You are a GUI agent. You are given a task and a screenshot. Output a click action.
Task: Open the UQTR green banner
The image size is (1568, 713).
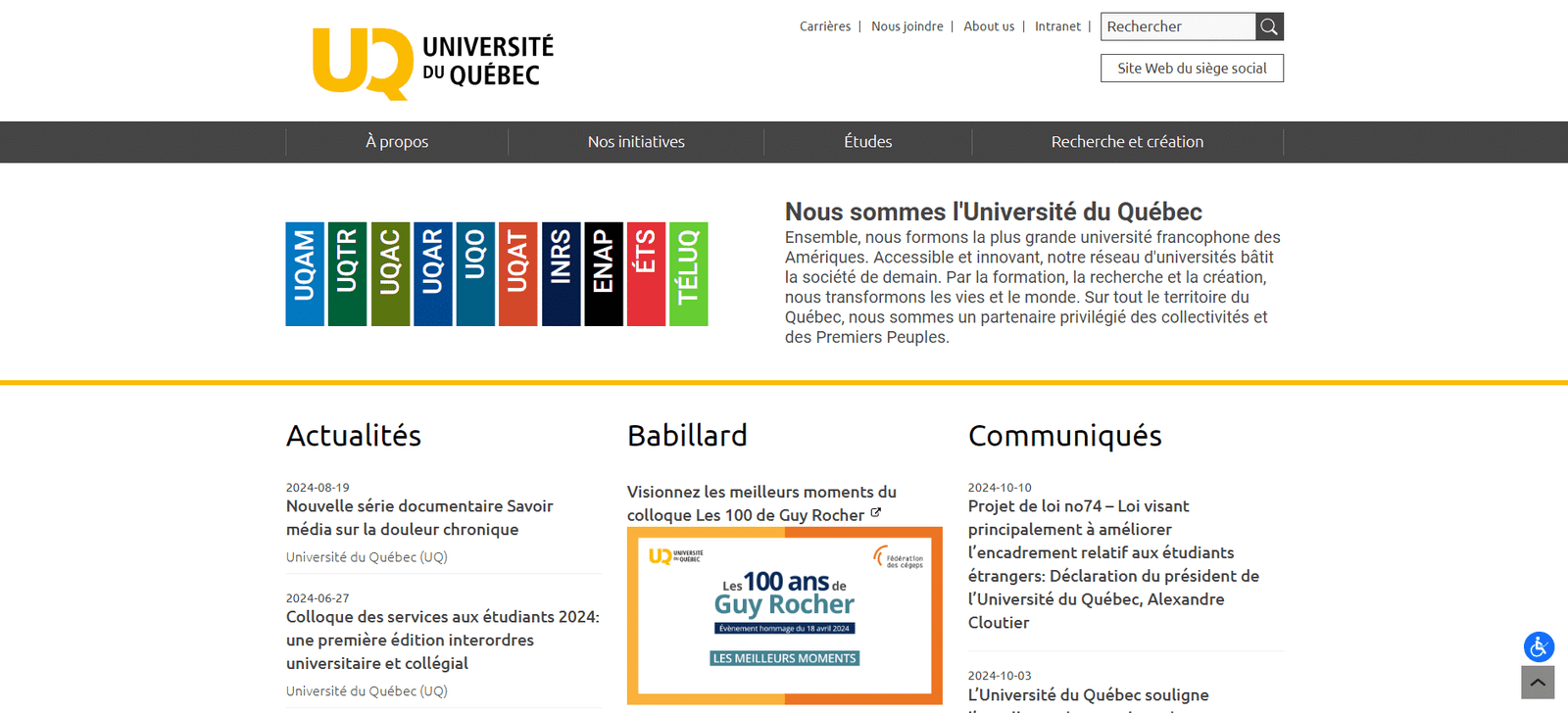pos(347,274)
